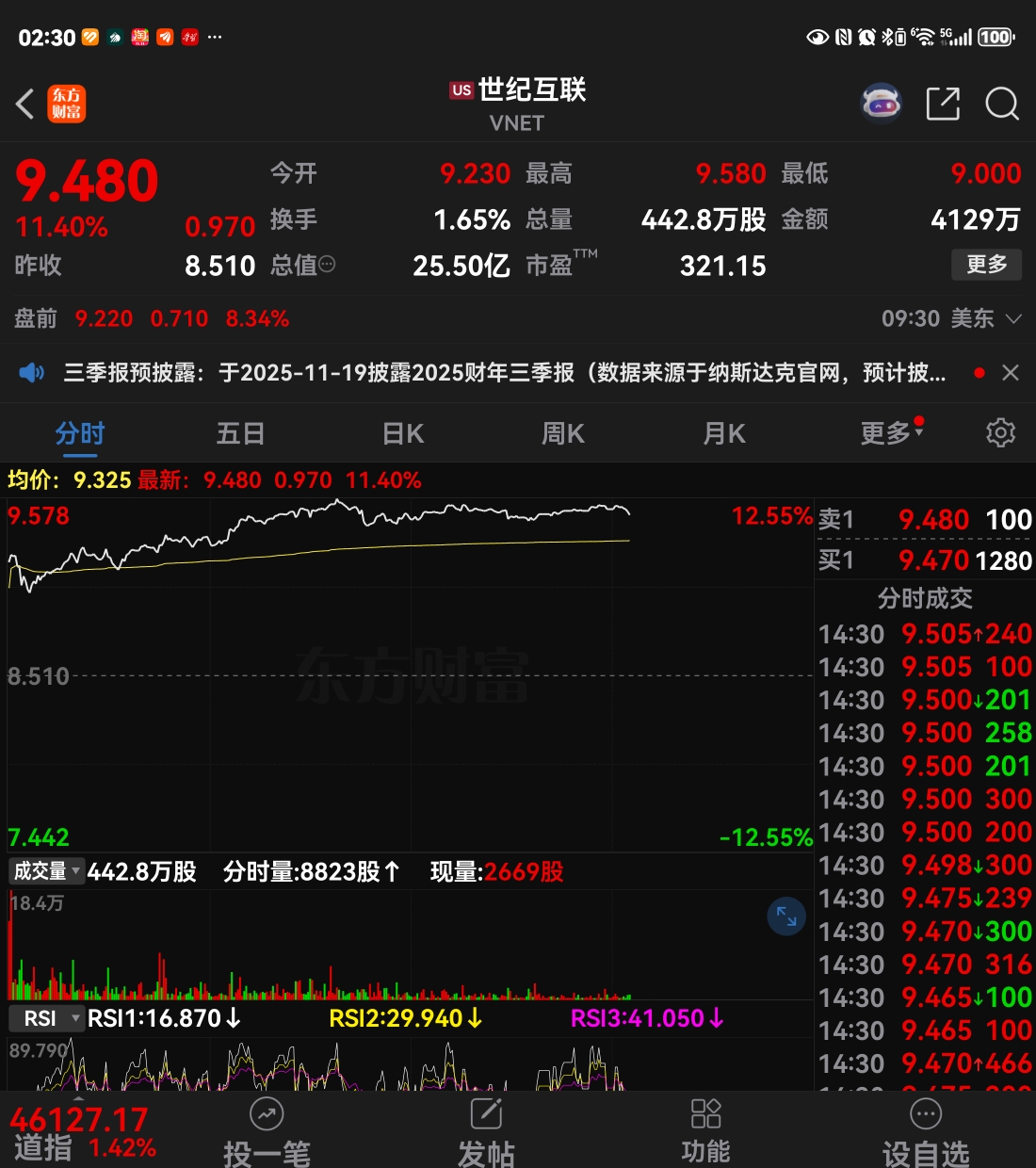Image resolution: width=1036 pixels, height=1168 pixels.
Task: Tap 均价 9.325 label
Action: [69, 480]
